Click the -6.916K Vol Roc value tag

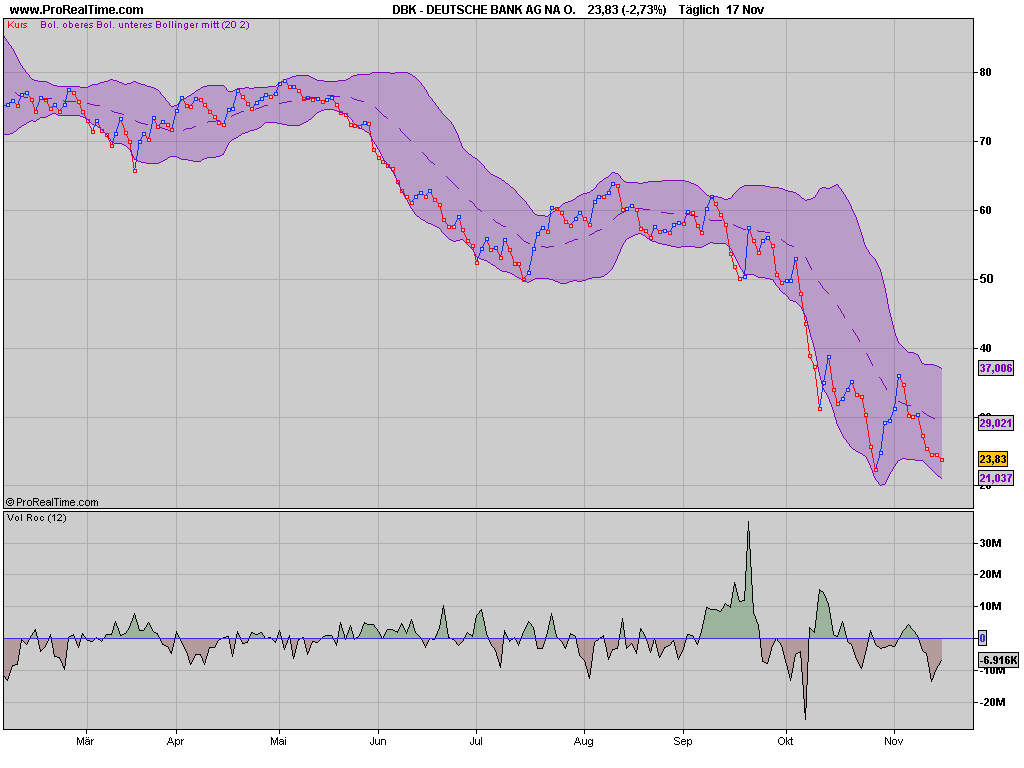pyautogui.click(x=999, y=660)
